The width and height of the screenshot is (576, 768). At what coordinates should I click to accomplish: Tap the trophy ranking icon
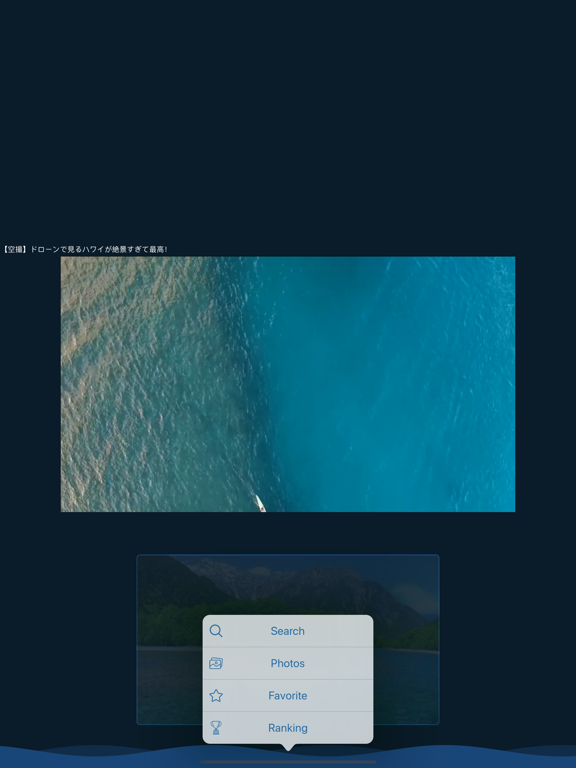coord(216,728)
